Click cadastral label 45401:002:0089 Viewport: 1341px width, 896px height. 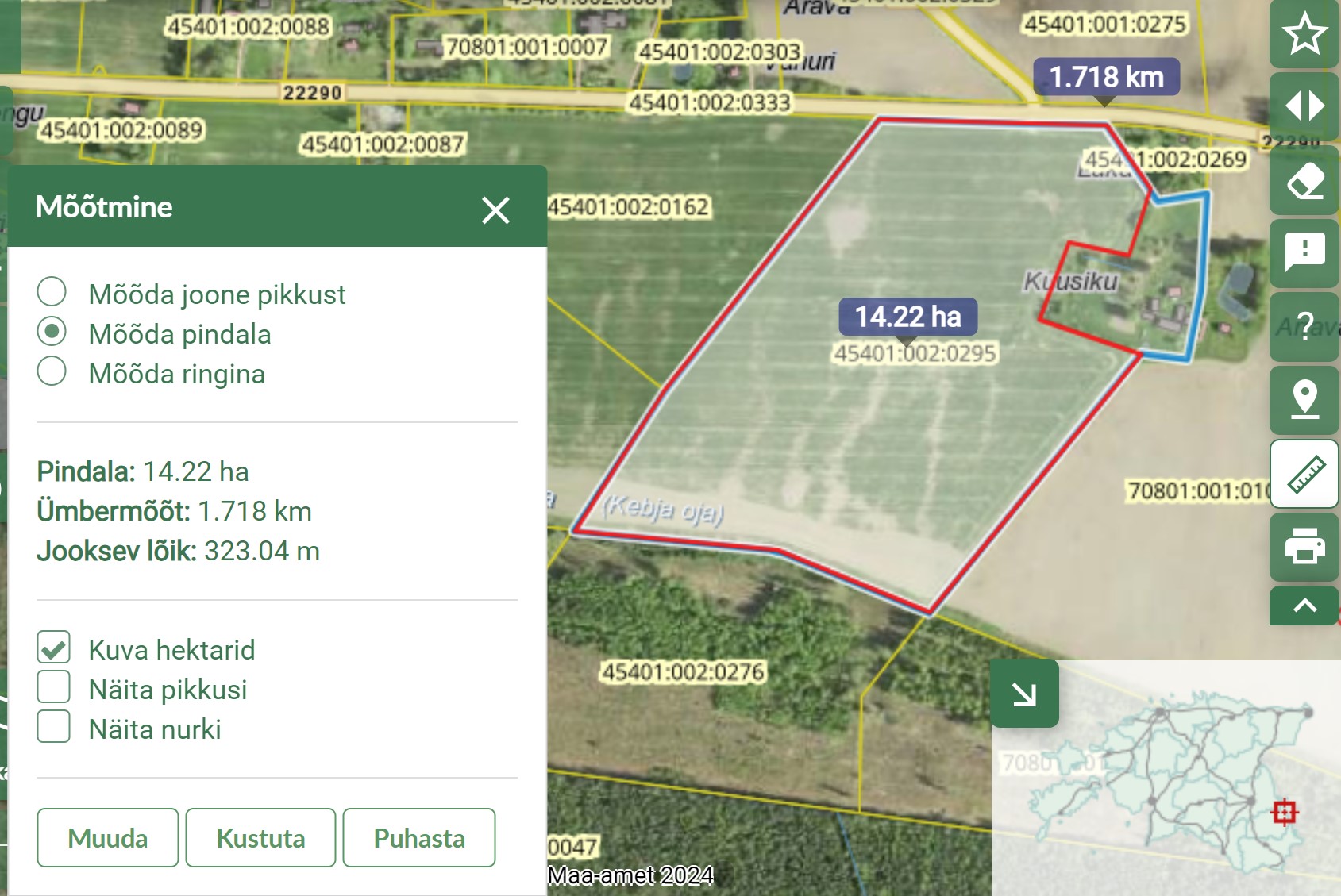121,130
